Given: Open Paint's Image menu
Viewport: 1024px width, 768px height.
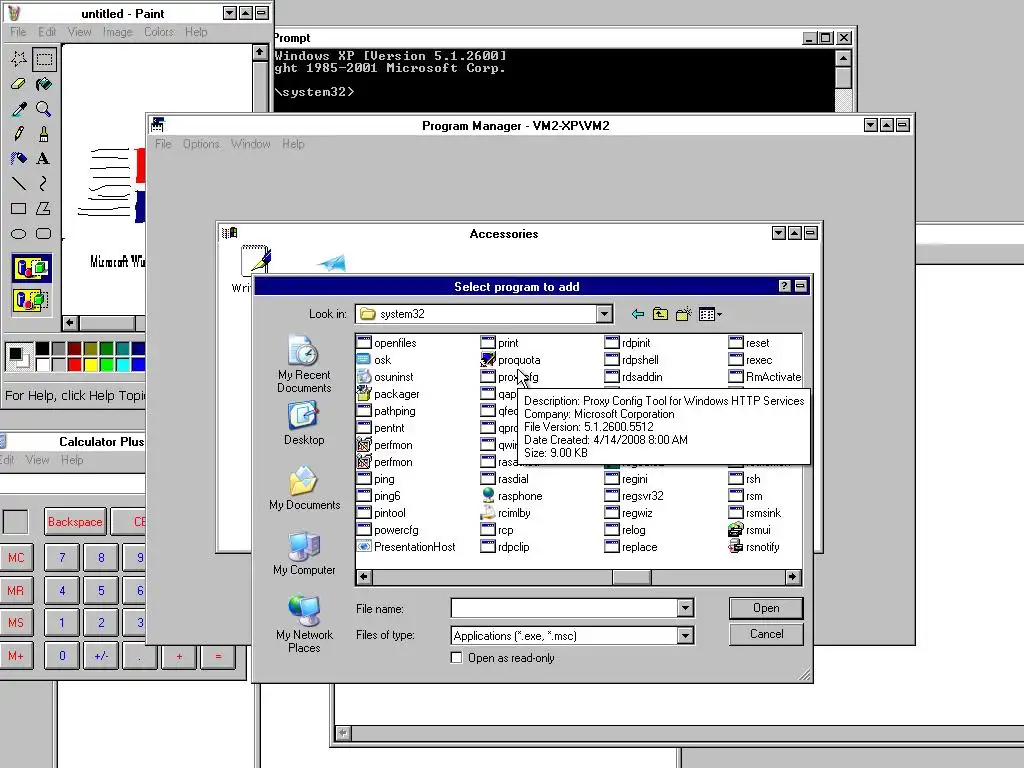Looking at the screenshot, I should click(118, 32).
